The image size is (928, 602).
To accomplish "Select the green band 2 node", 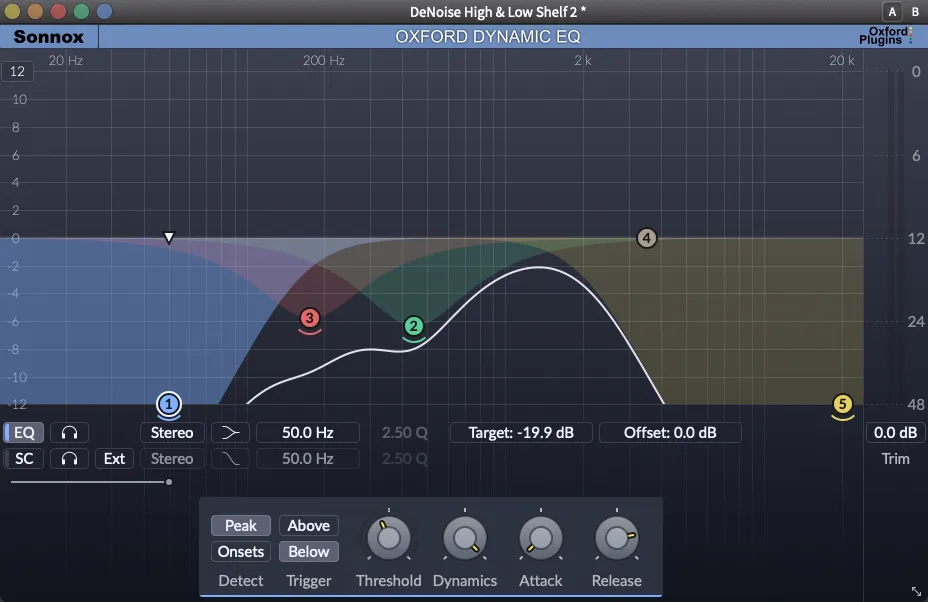I will (414, 326).
